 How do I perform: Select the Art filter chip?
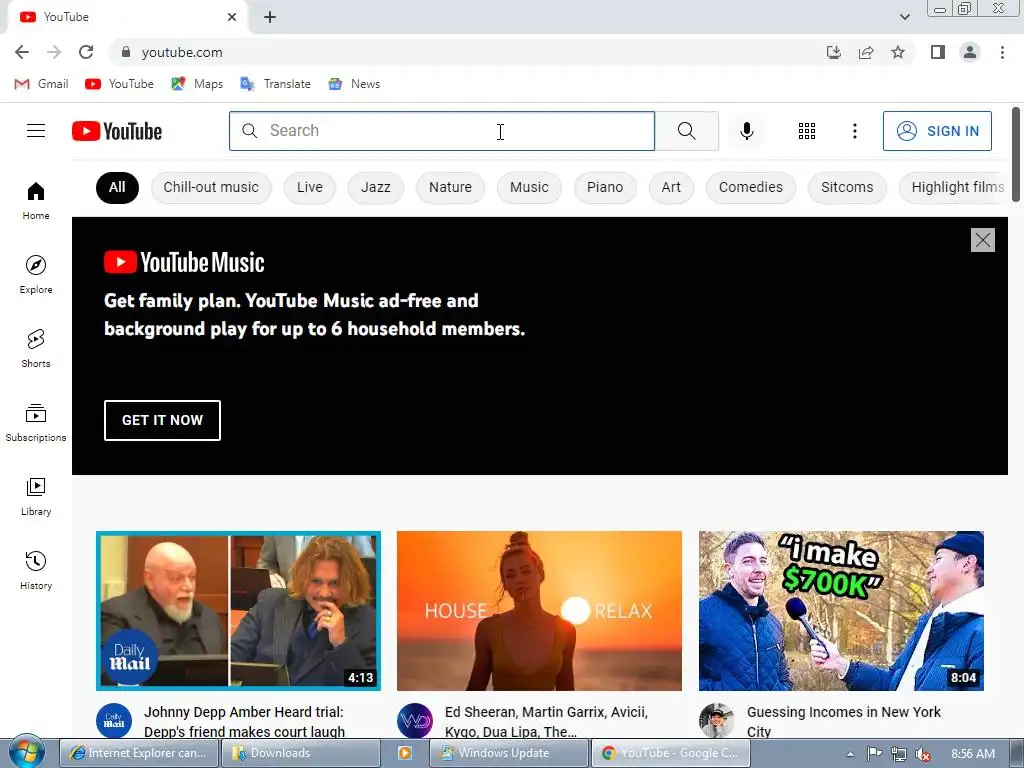pyautogui.click(x=671, y=187)
